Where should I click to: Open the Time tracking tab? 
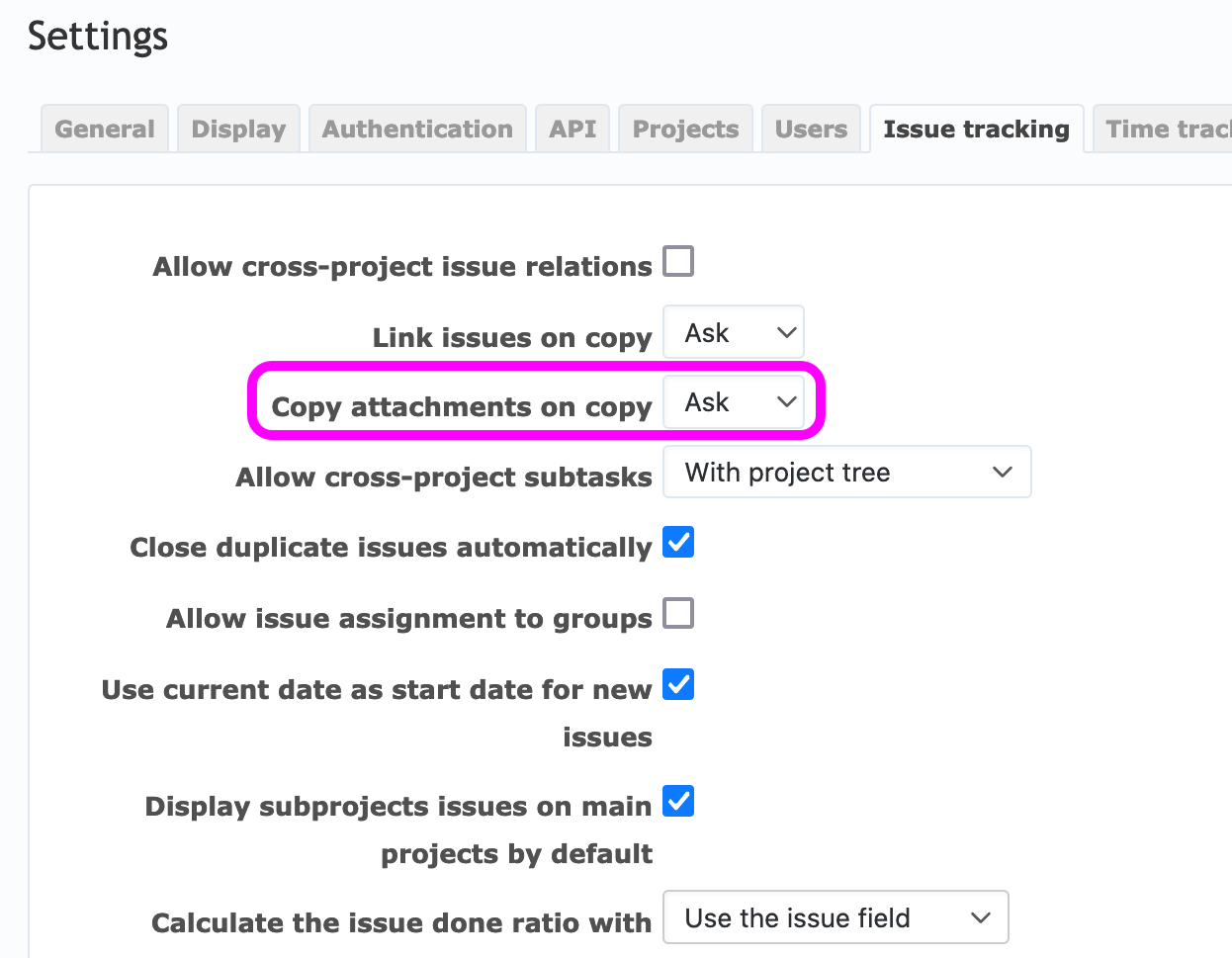click(1163, 129)
